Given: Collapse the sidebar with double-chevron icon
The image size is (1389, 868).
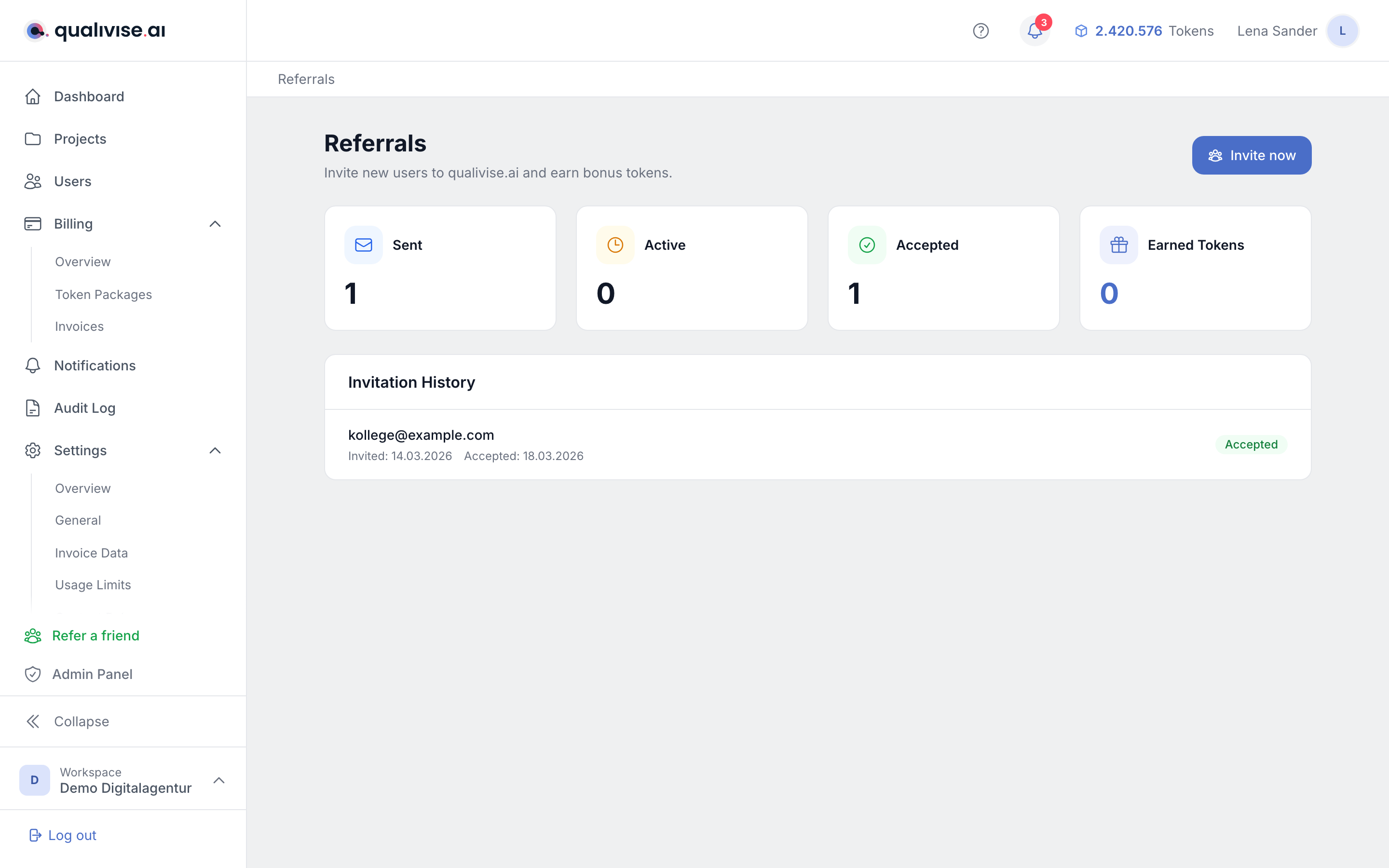Looking at the screenshot, I should tap(33, 721).
